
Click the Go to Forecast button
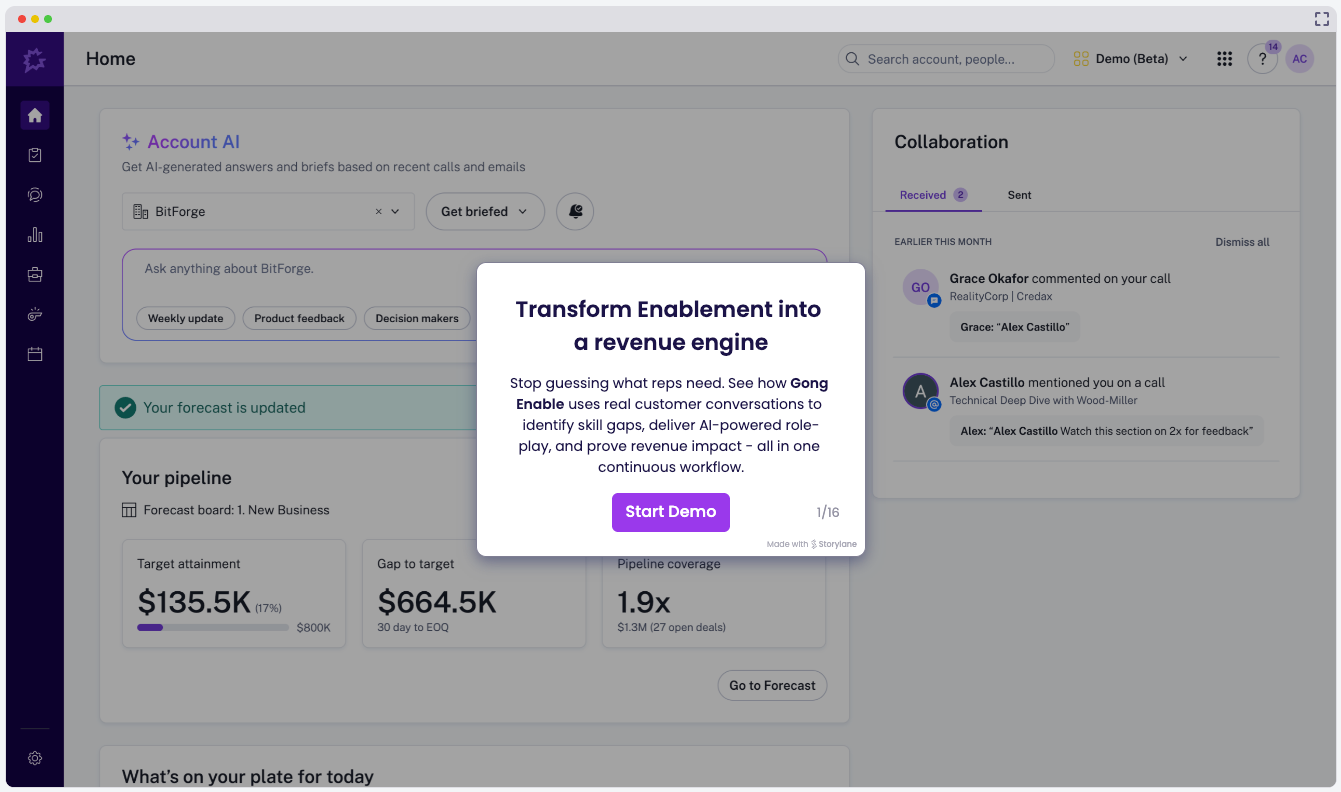[772, 685]
